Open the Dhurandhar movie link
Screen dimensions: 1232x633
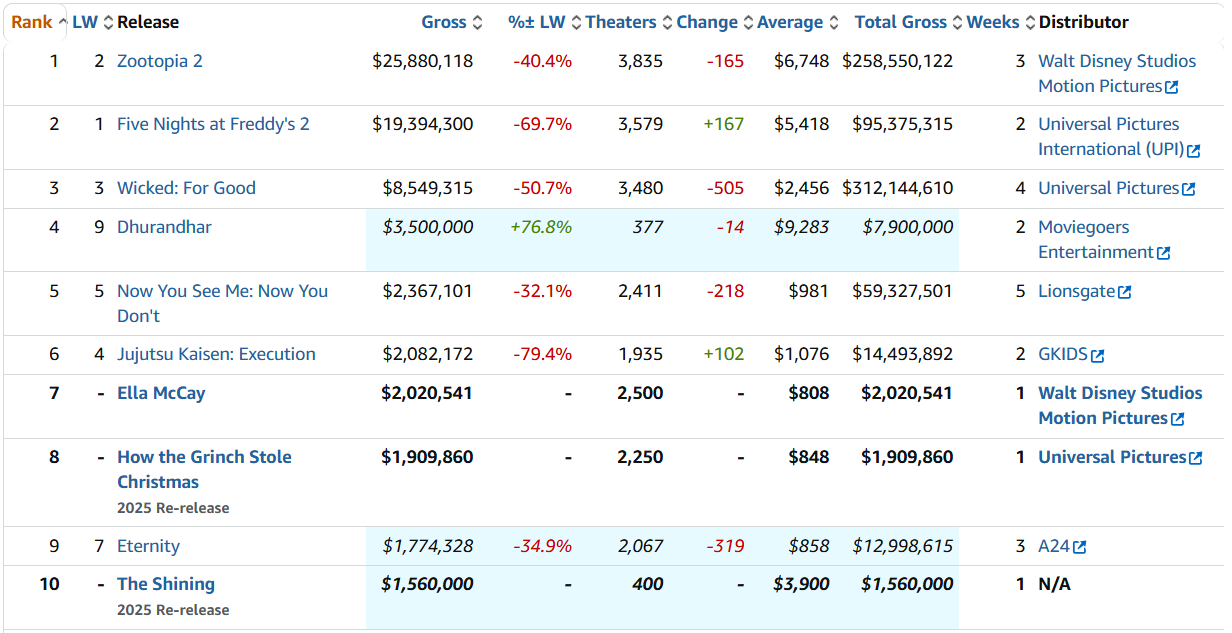pyautogui.click(x=164, y=227)
